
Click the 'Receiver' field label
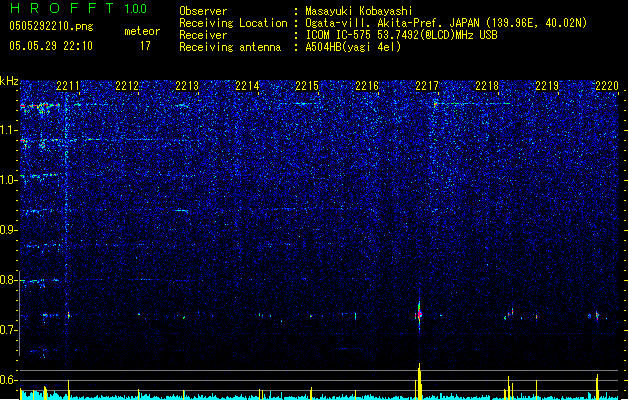coord(203,35)
